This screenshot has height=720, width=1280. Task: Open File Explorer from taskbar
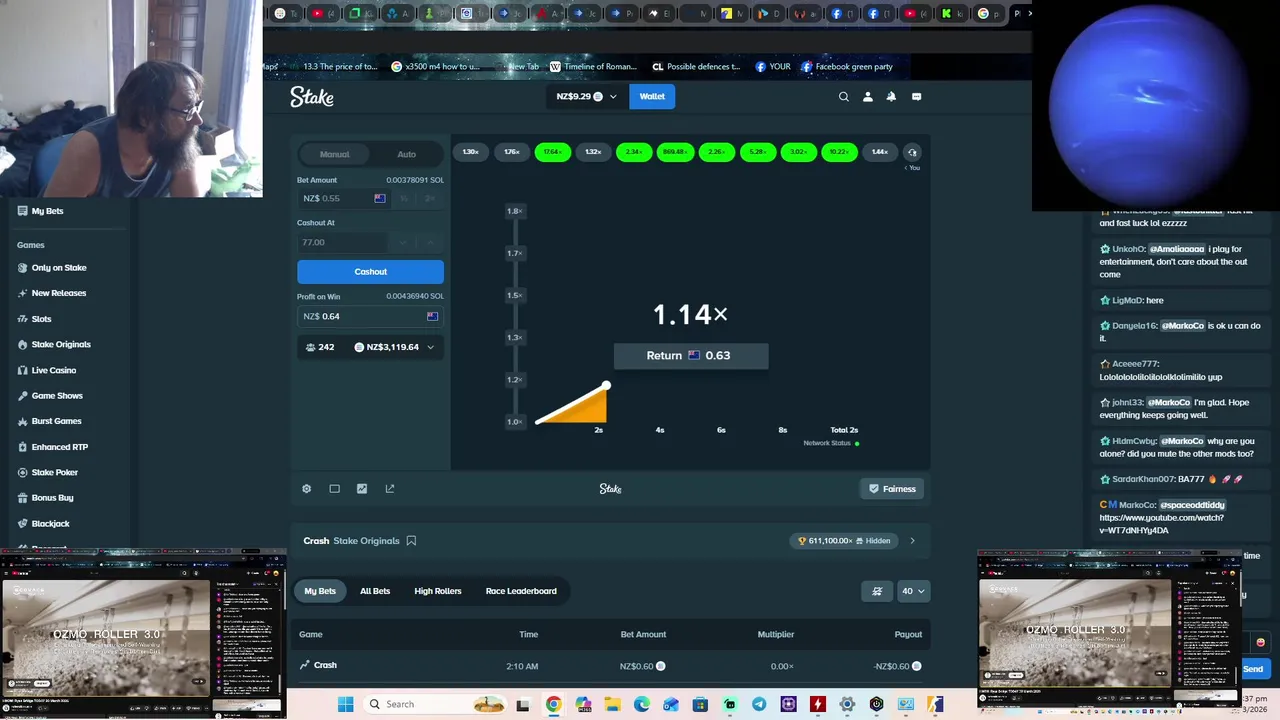pyautogui.click(x=612, y=704)
